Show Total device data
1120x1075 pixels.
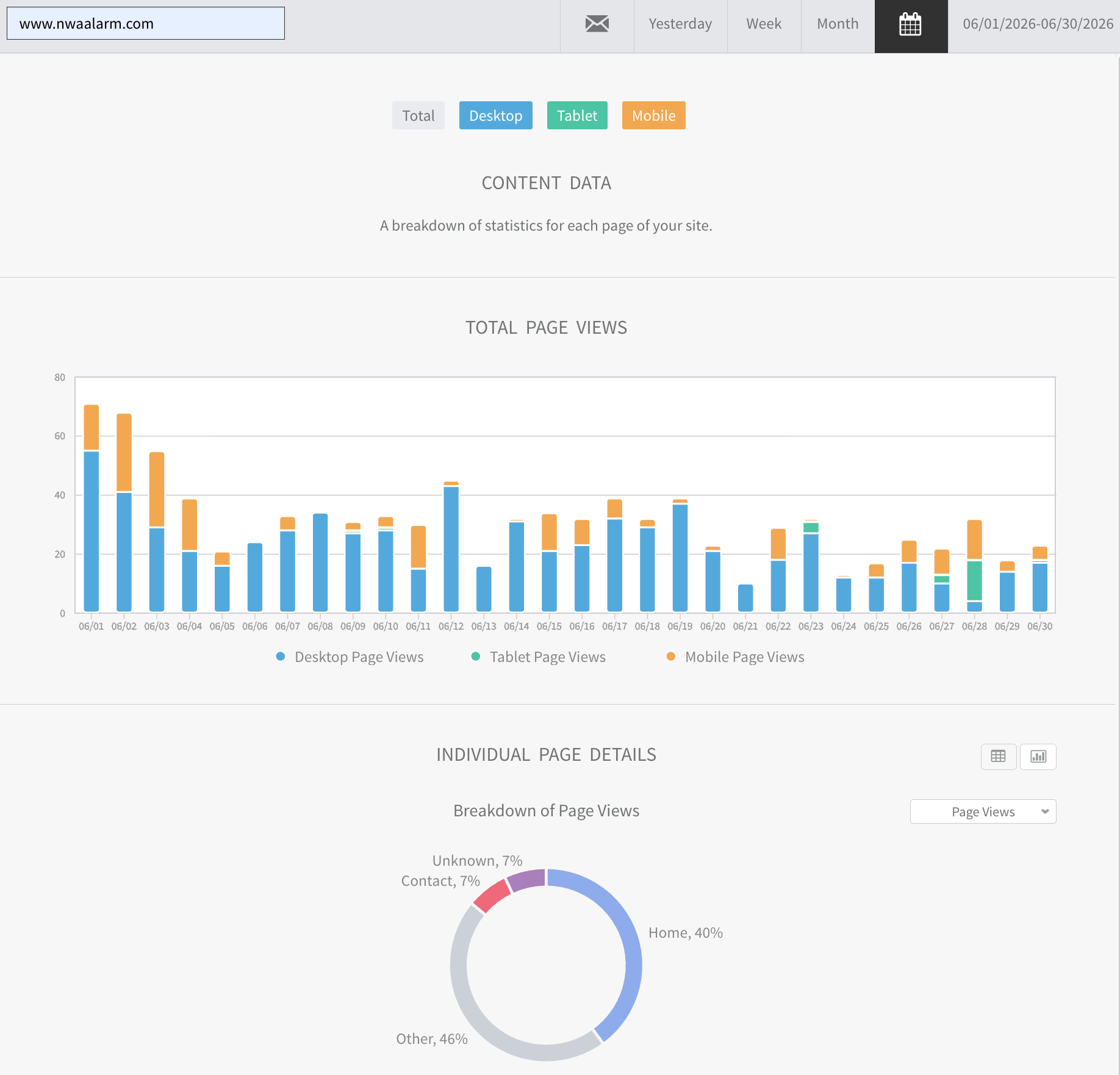(418, 115)
